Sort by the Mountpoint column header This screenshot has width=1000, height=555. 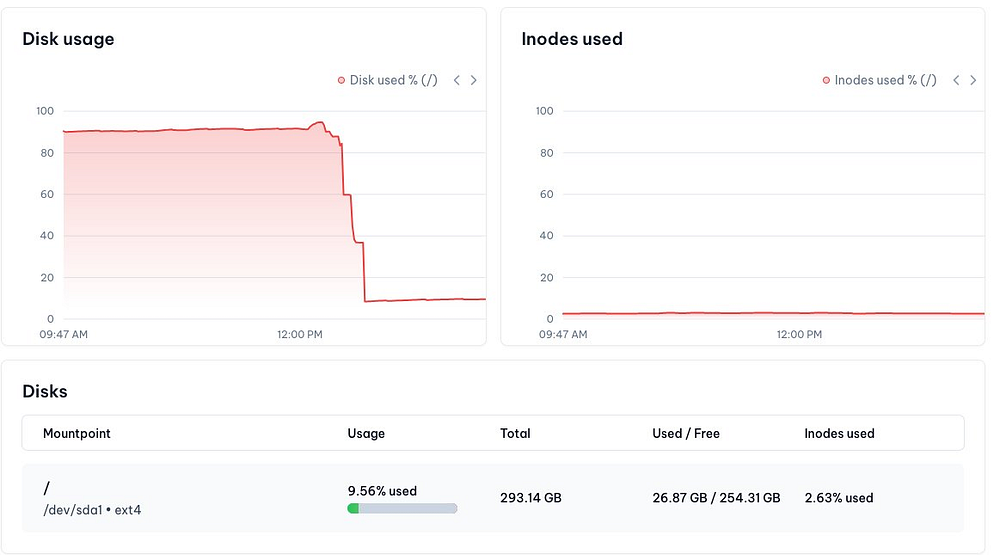pos(77,433)
